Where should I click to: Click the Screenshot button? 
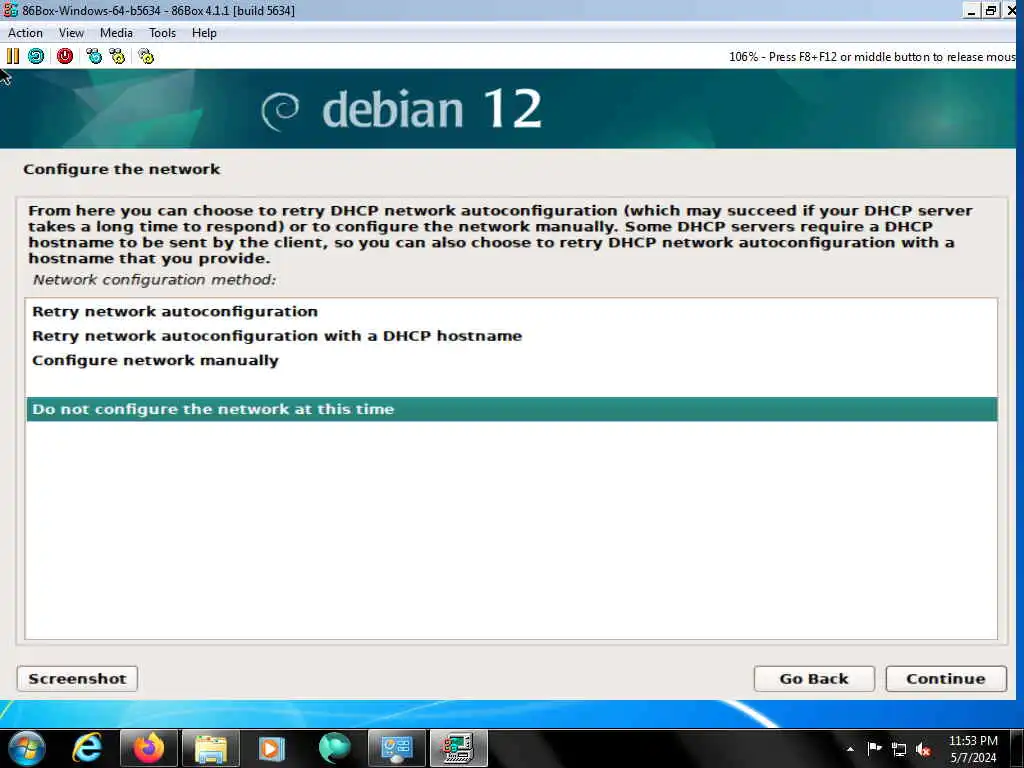point(77,679)
